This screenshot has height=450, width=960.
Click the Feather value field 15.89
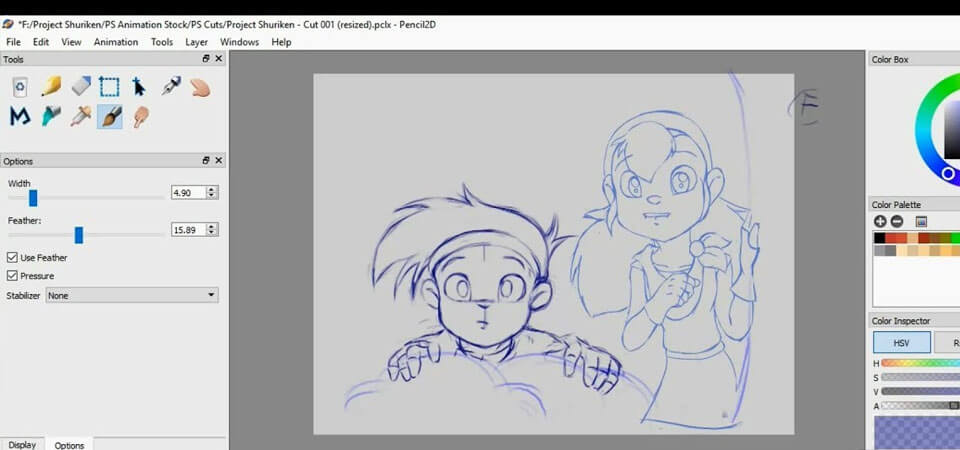click(x=189, y=230)
